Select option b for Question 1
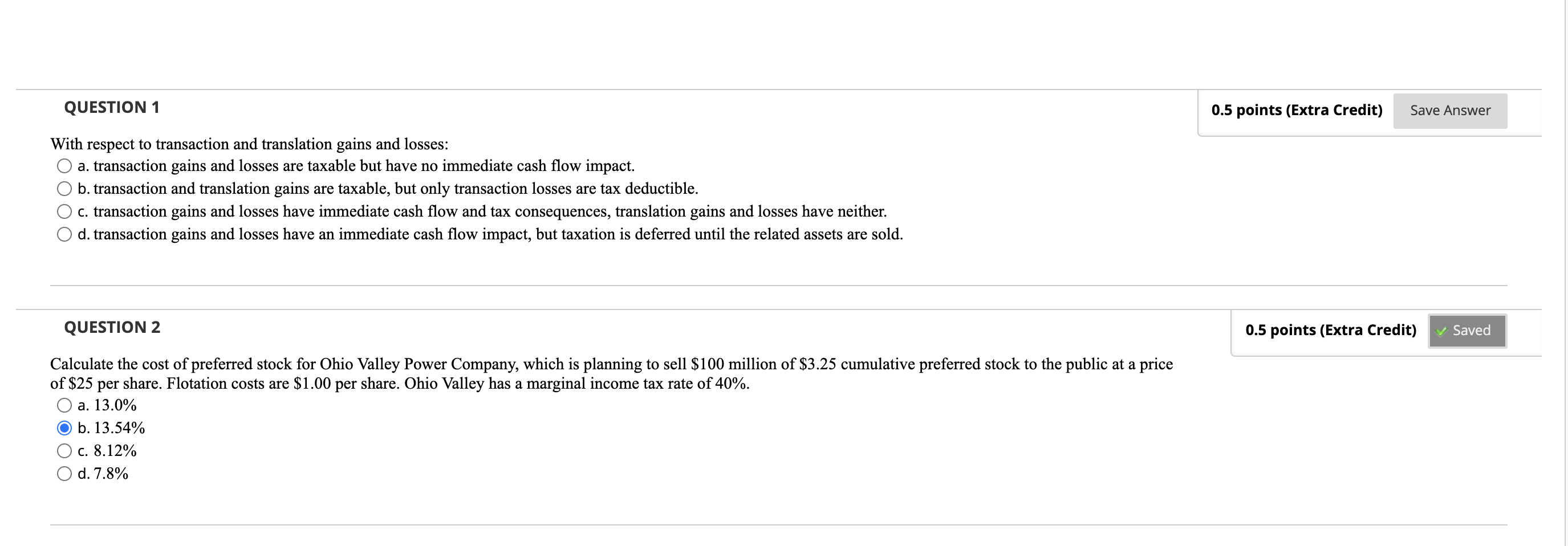Viewport: 1568px width, 546px height. [64, 188]
